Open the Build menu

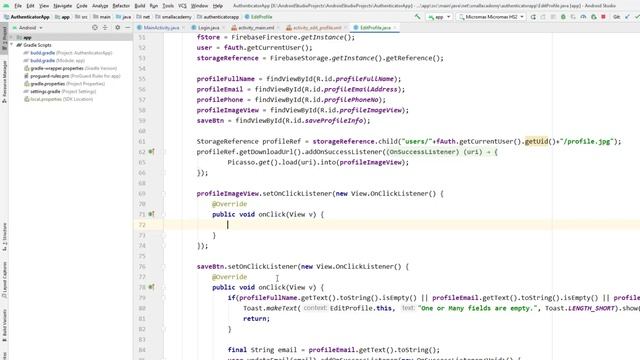point(140,6)
